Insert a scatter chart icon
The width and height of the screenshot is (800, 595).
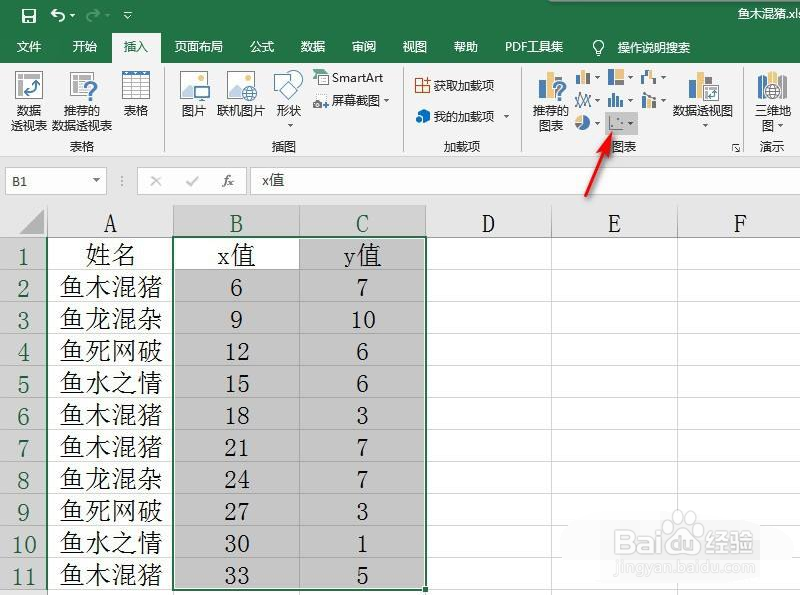click(614, 122)
